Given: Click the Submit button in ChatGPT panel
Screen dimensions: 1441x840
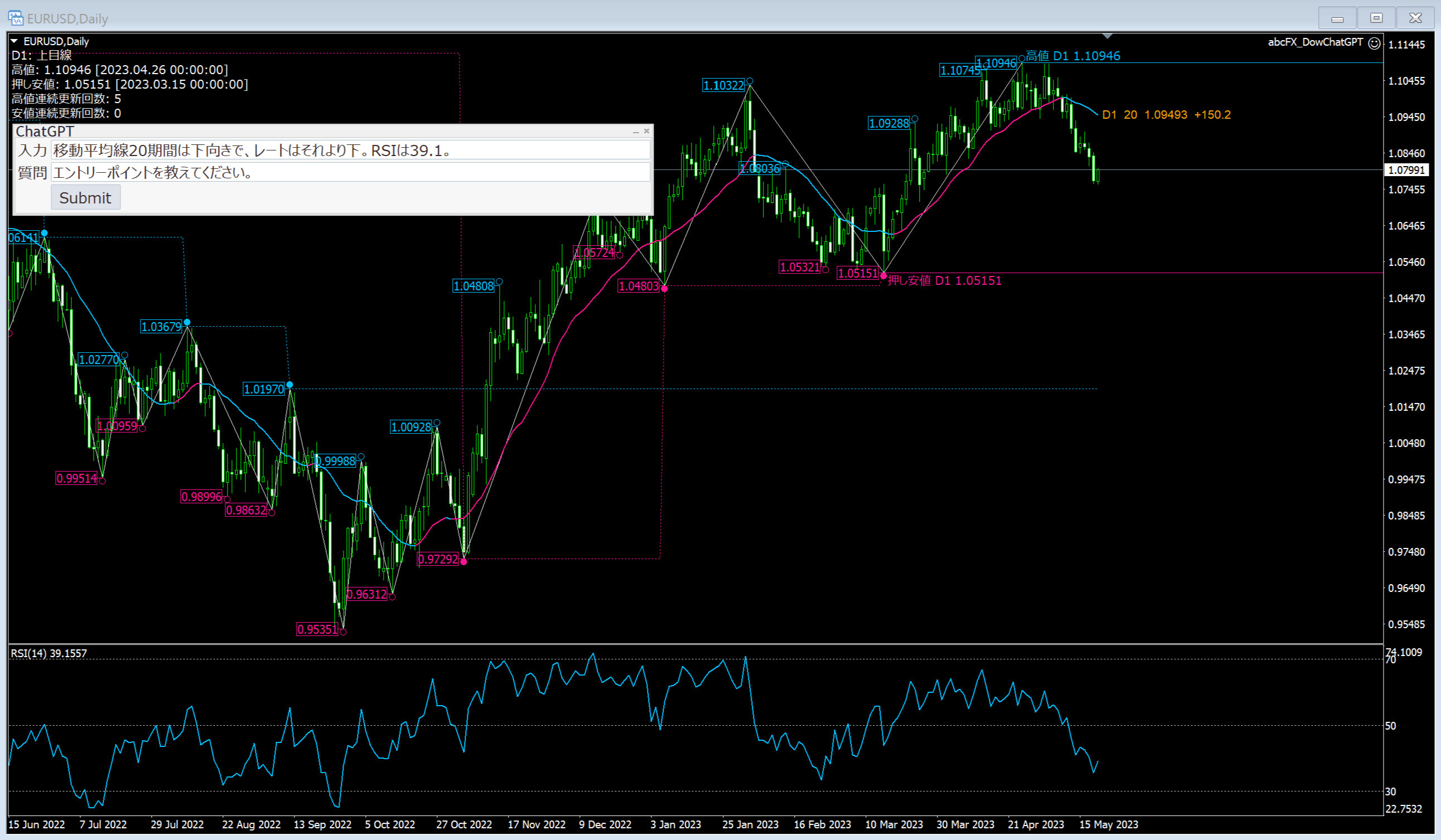Looking at the screenshot, I should tap(85, 198).
